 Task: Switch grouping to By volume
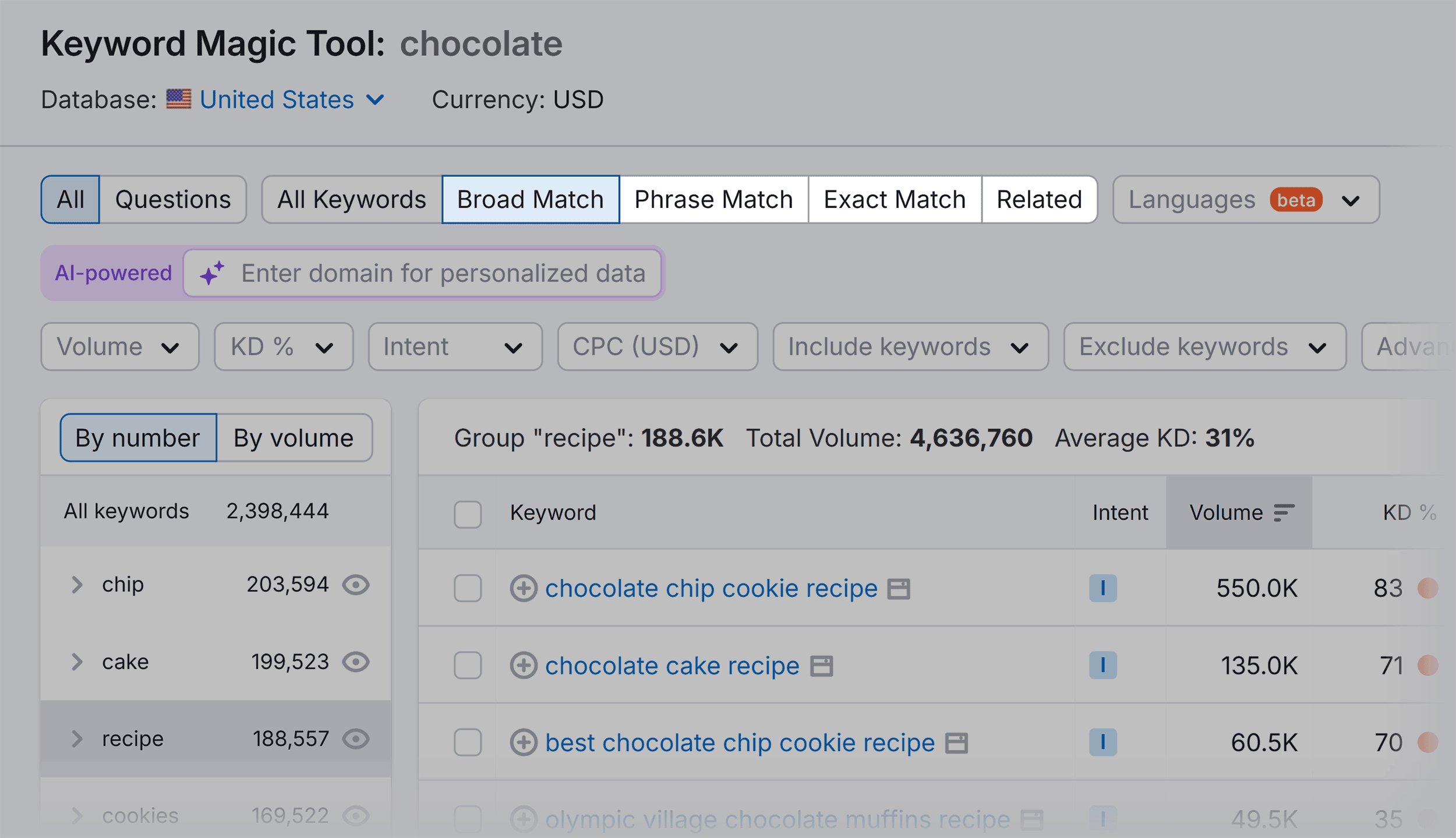click(294, 438)
